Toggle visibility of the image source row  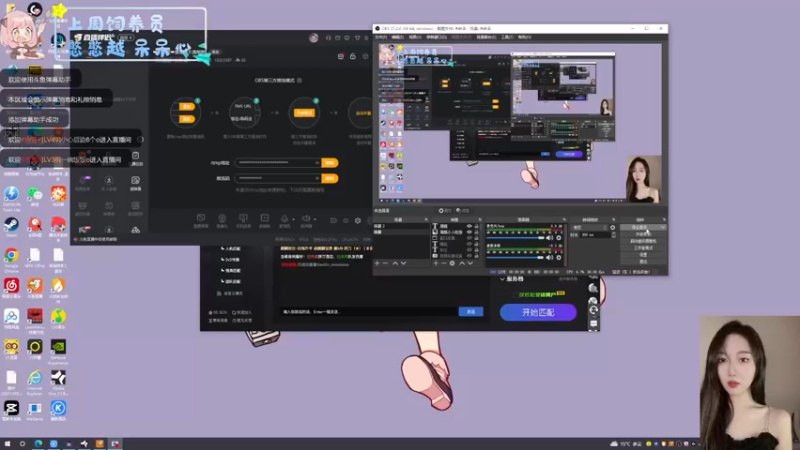coord(469,232)
